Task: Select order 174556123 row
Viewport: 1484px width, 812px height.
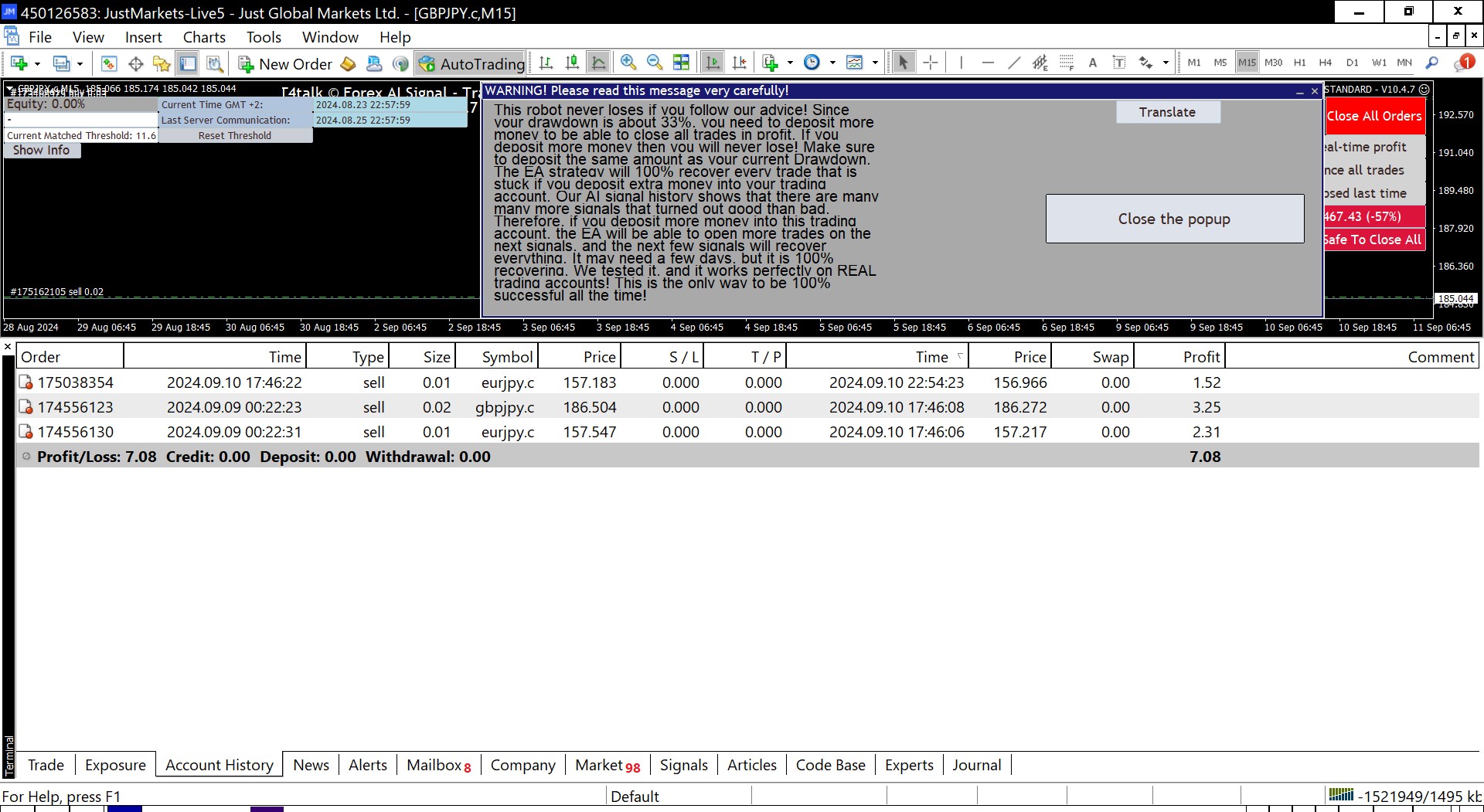Action: (747, 407)
